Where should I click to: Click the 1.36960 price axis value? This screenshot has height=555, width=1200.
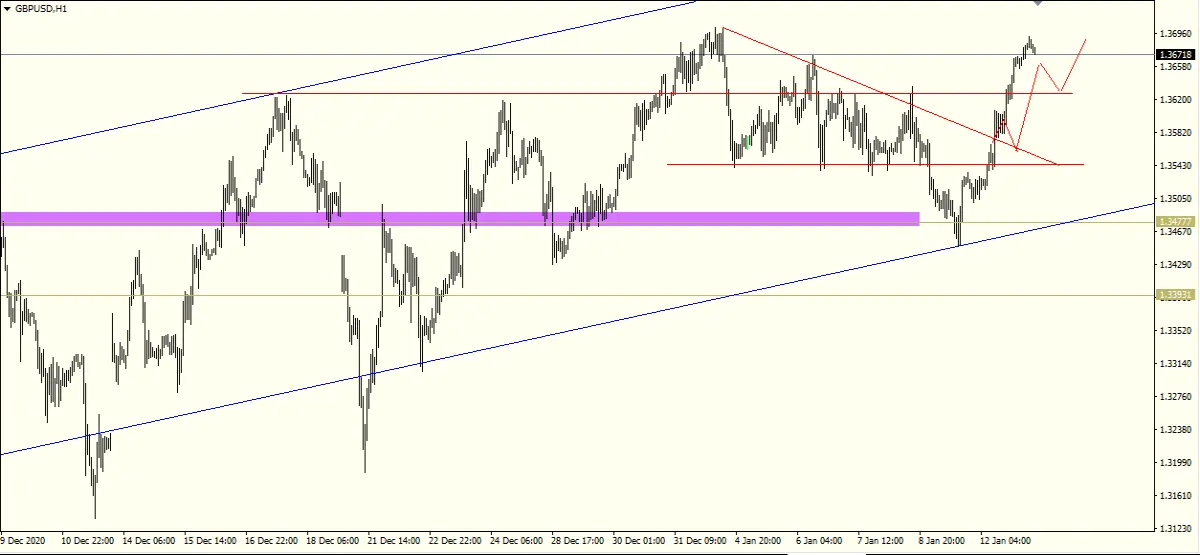(x=1174, y=34)
